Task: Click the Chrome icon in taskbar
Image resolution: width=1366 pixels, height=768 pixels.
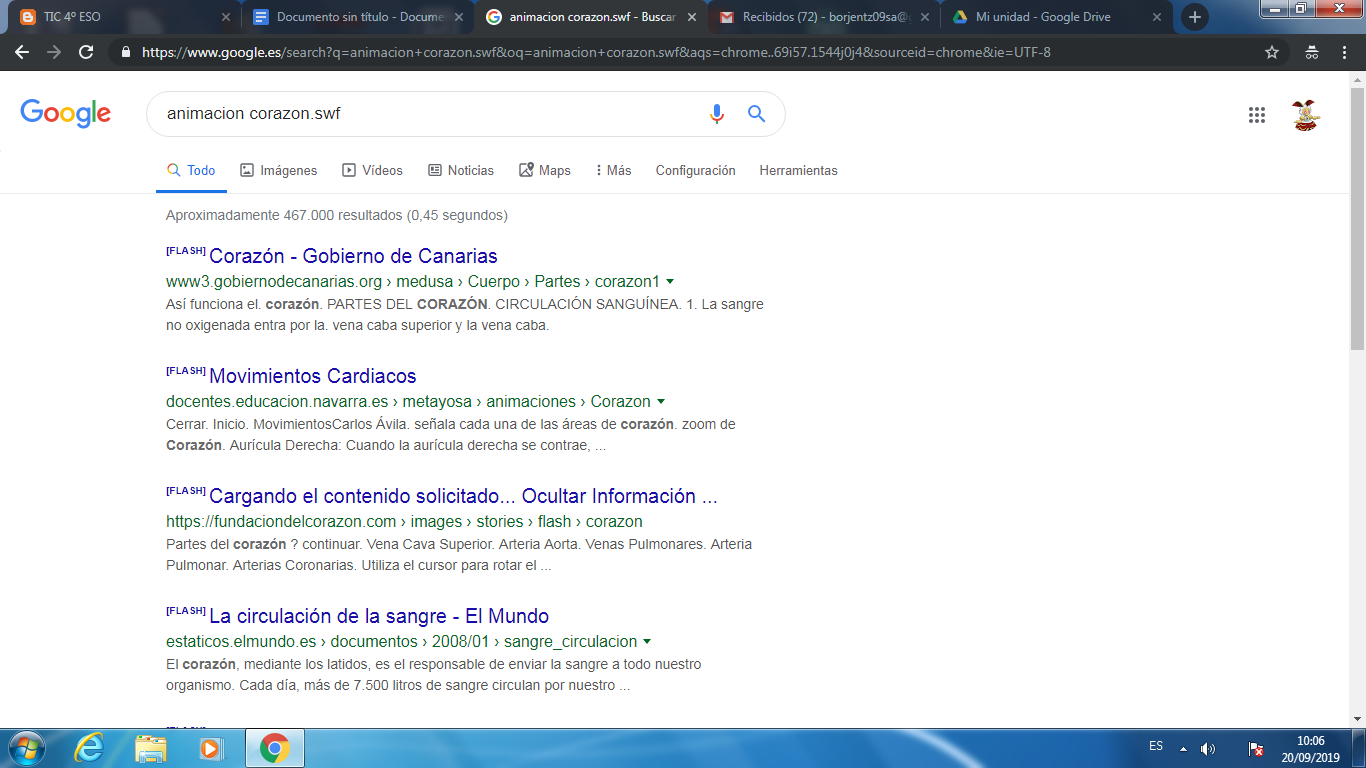Action: (274, 748)
